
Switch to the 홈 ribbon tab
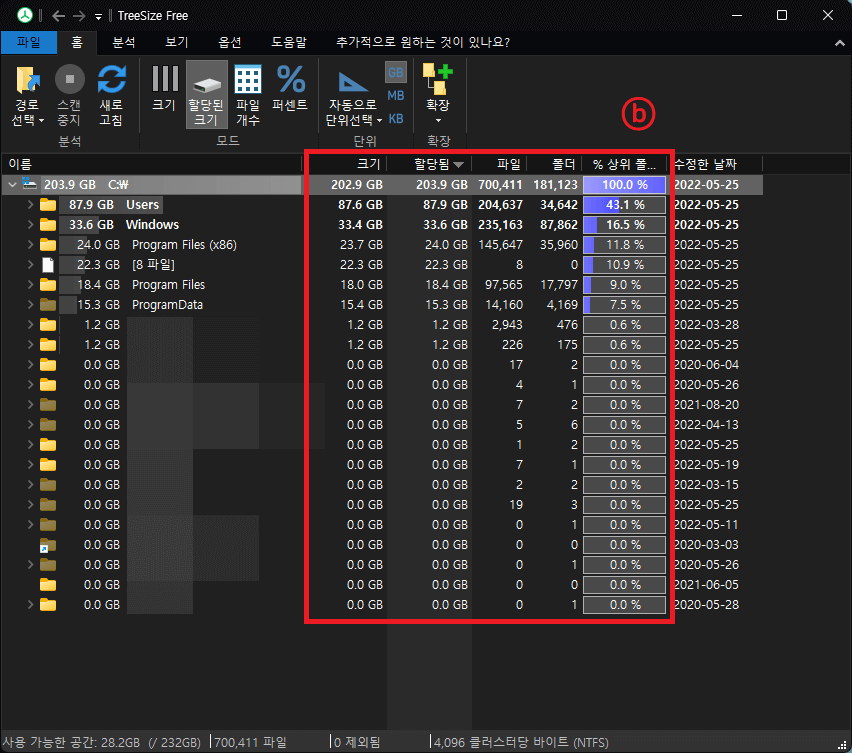pos(77,42)
